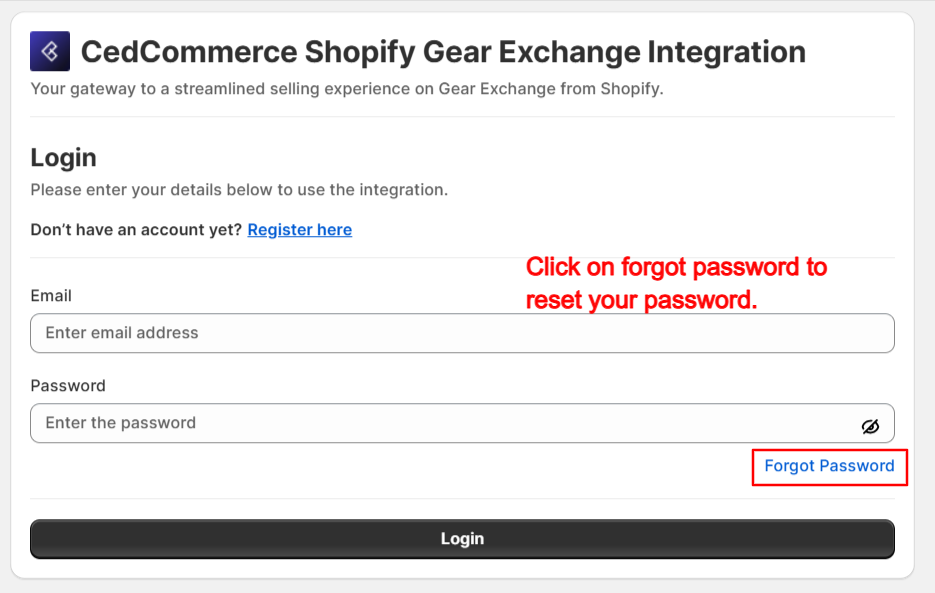This screenshot has height=593, width=935.
Task: Click the 'Please enter your details below' text
Action: pos(239,190)
